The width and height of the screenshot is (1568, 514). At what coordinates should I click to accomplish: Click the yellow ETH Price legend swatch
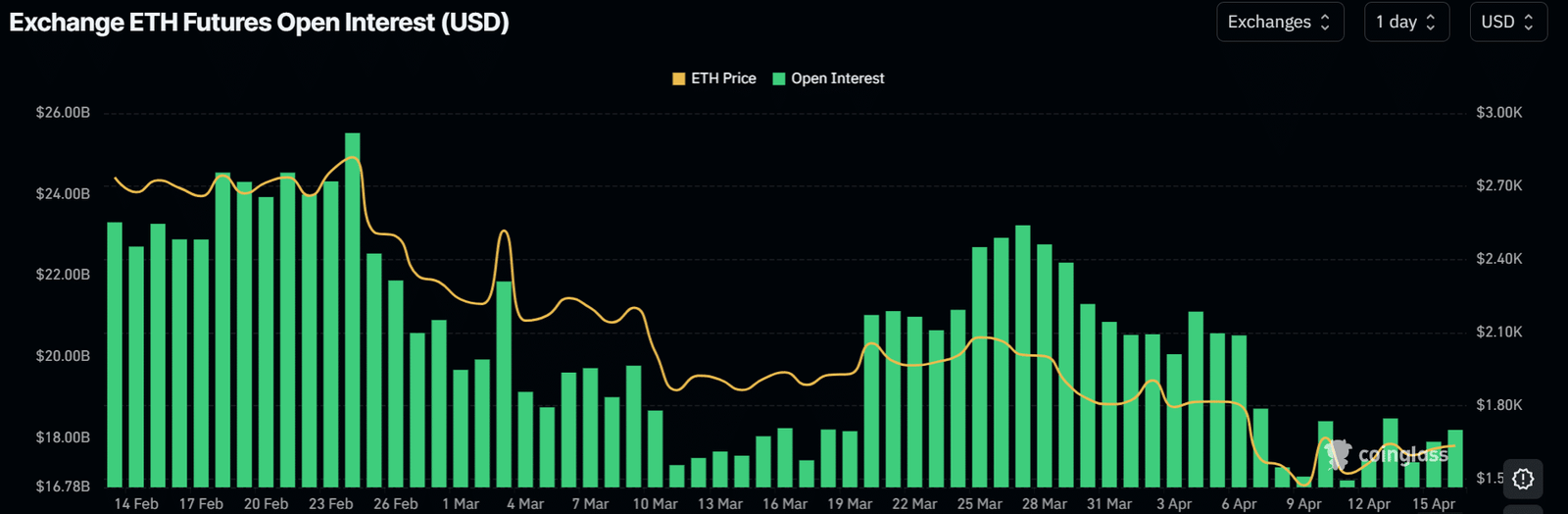(678, 78)
